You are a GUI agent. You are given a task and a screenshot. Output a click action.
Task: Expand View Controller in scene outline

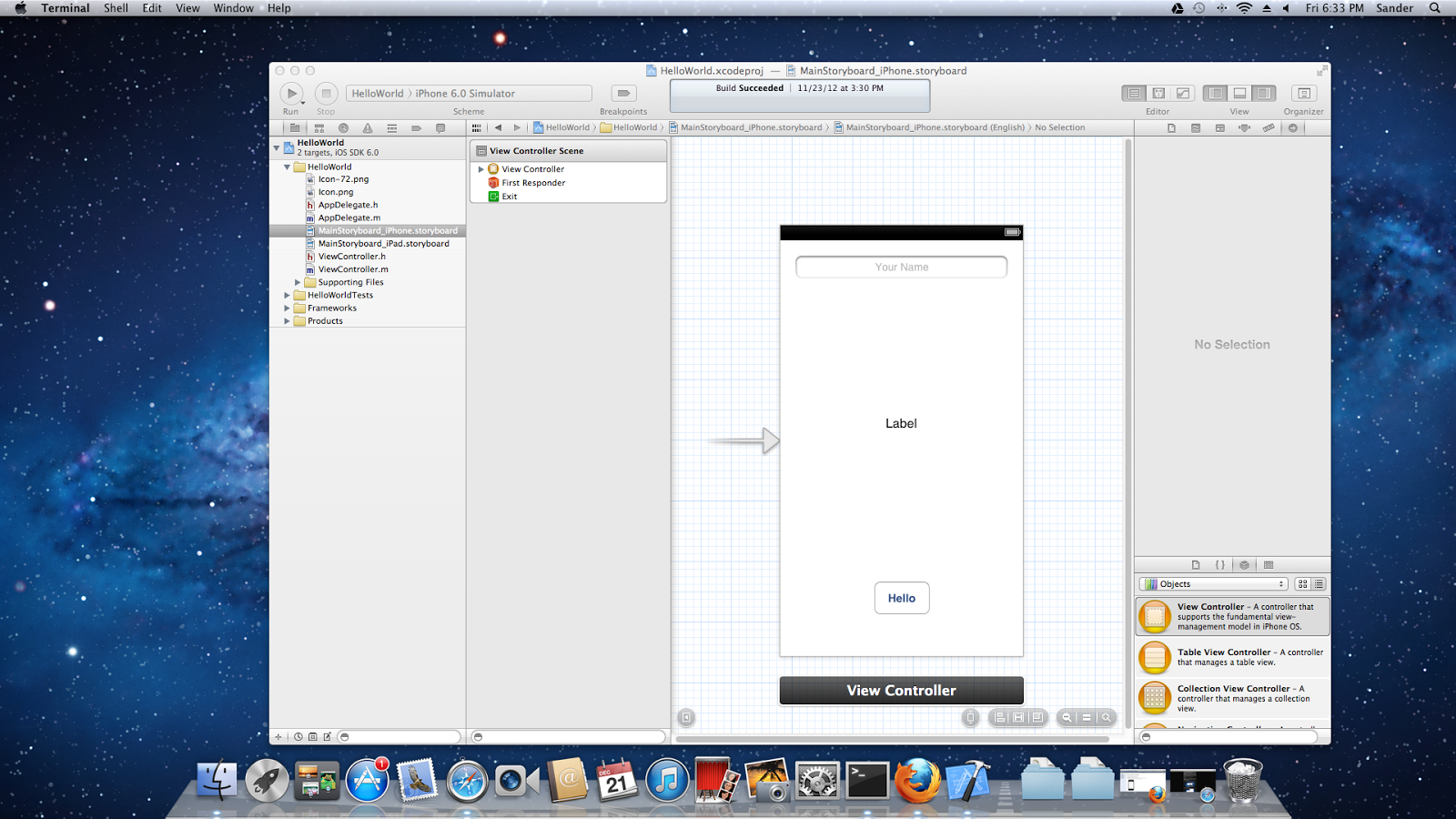[x=480, y=169]
